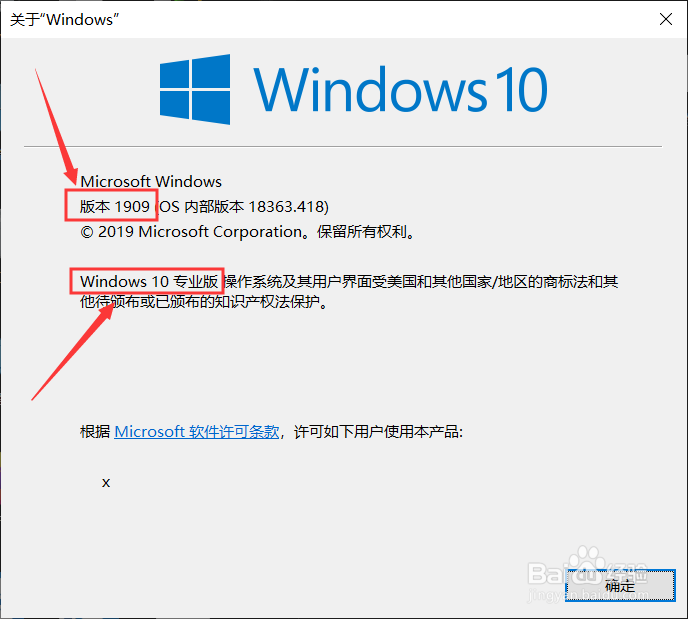Click the 2019 Microsoft Corporation copyright line
Screen dimensions: 688x619
tap(247, 232)
